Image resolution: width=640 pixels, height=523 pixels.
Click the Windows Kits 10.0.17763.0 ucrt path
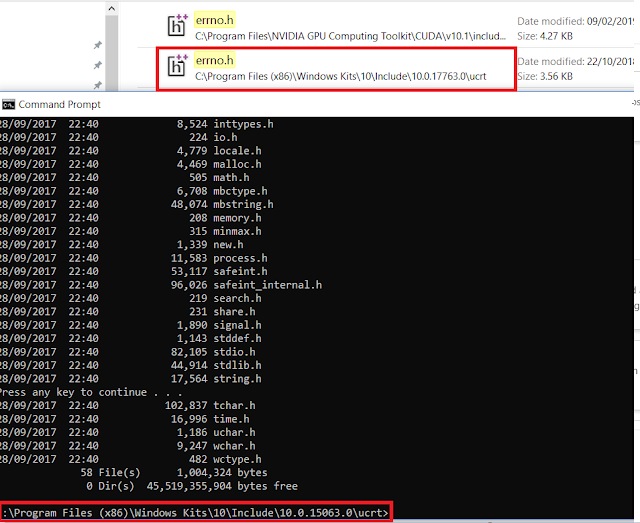340,76
